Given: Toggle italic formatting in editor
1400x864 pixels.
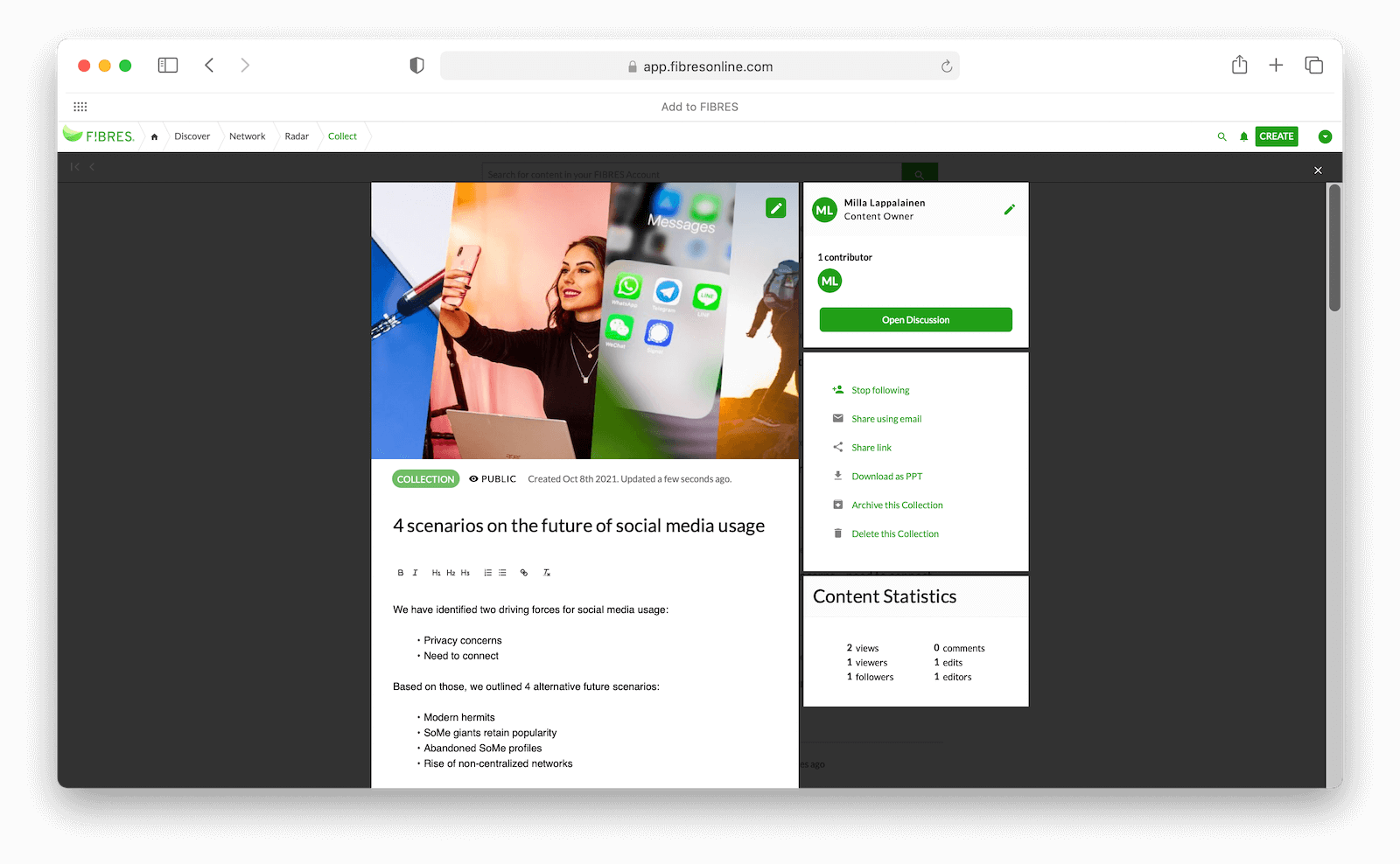Looking at the screenshot, I should pos(415,573).
